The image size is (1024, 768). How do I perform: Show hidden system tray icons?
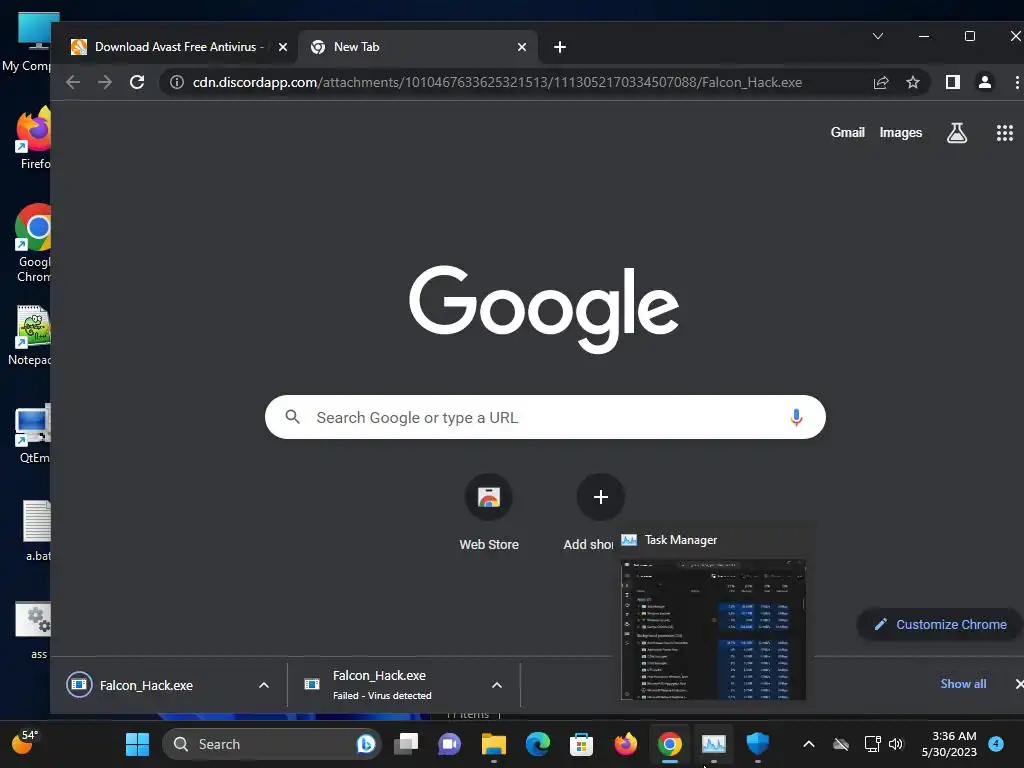pyautogui.click(x=808, y=744)
